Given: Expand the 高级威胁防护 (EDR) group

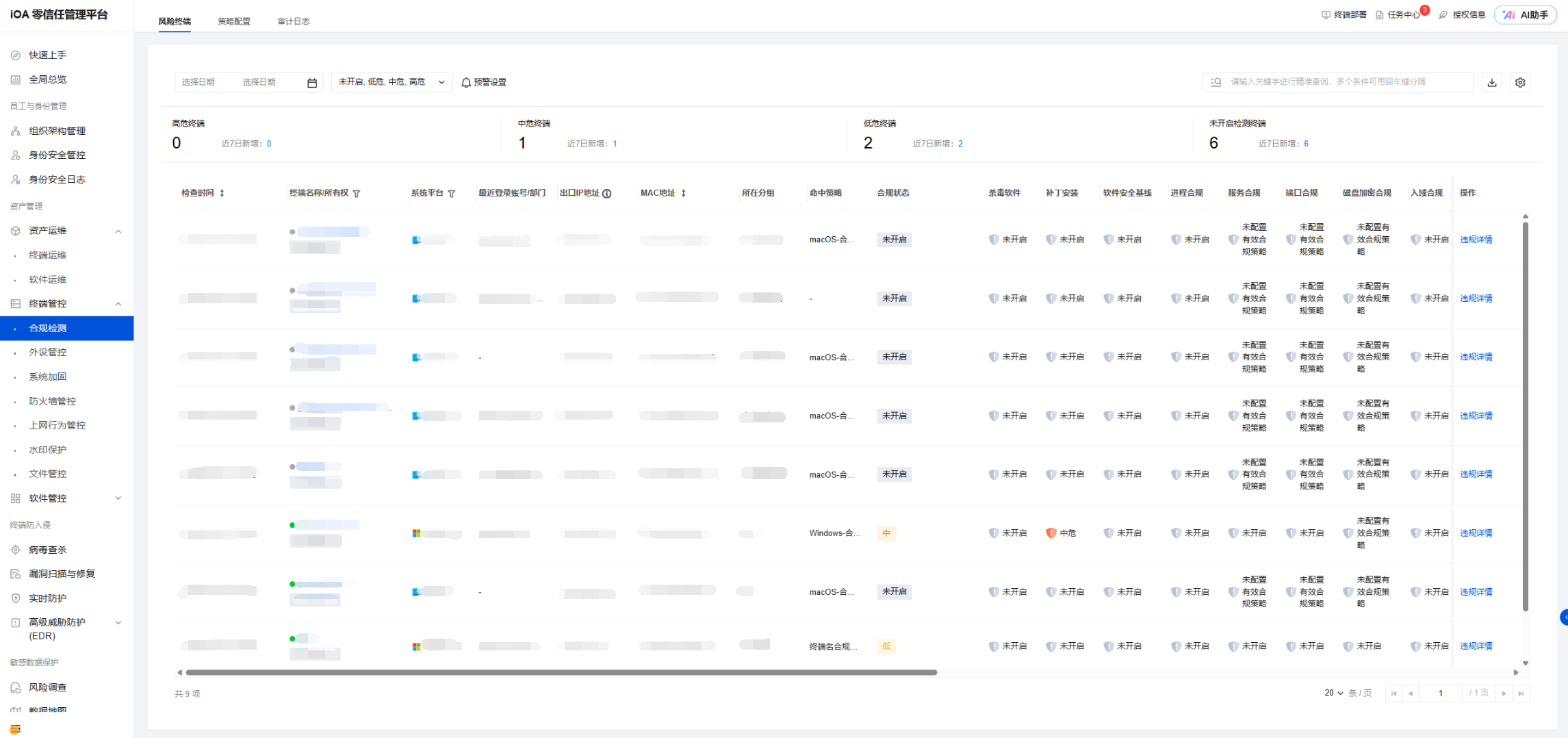Looking at the screenshot, I should tap(118, 623).
